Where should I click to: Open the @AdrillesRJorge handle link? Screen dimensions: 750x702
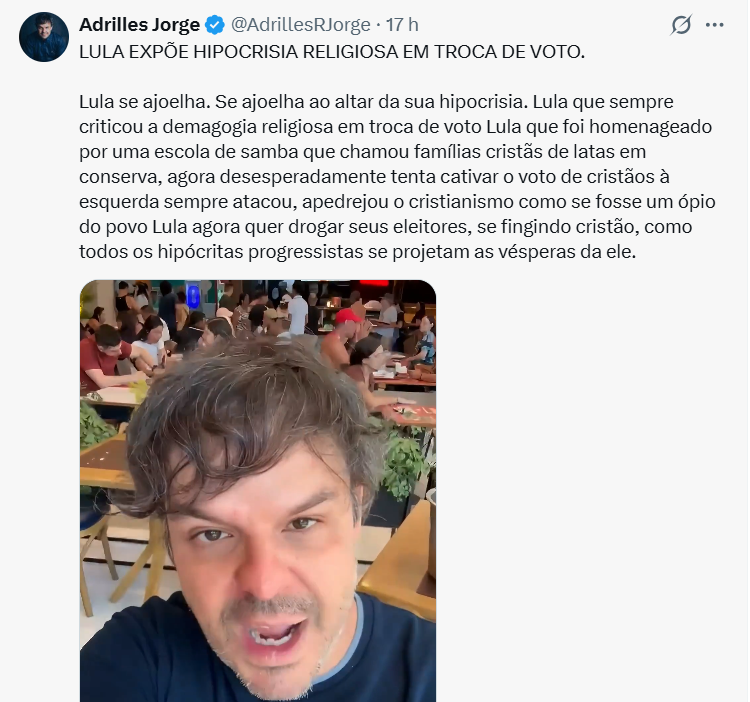(301, 25)
